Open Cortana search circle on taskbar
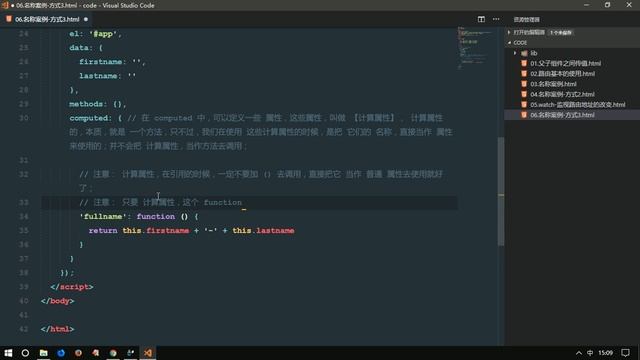Screen dimensions: 640x360 pos(25,353)
